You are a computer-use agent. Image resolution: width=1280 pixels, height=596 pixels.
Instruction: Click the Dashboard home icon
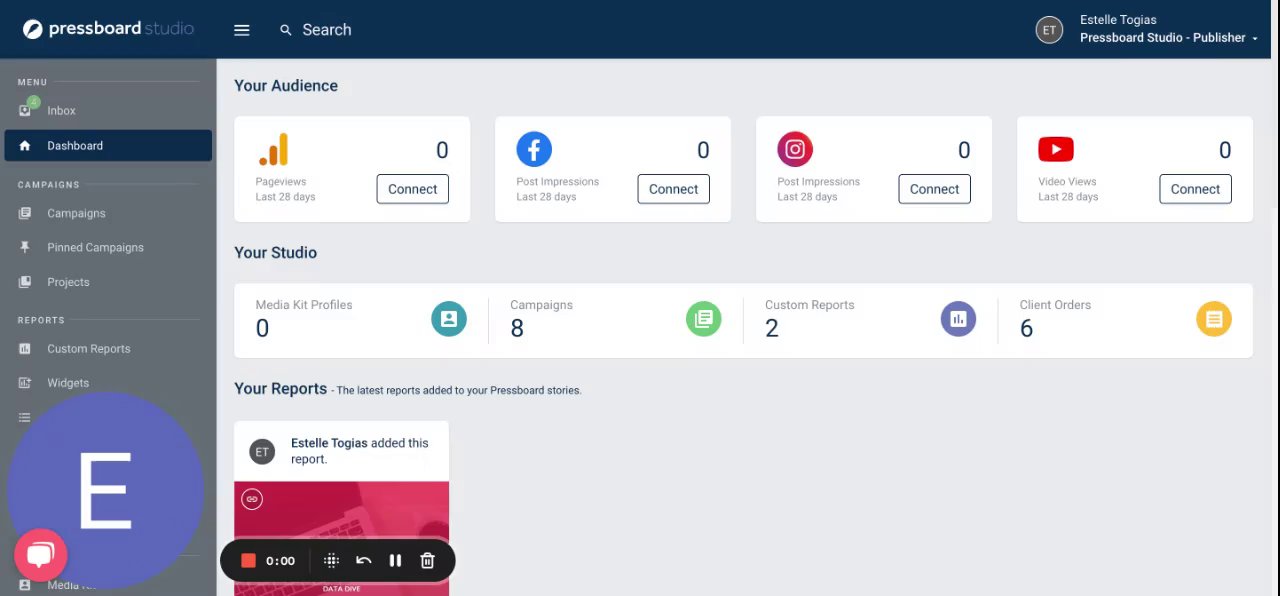(x=25, y=145)
